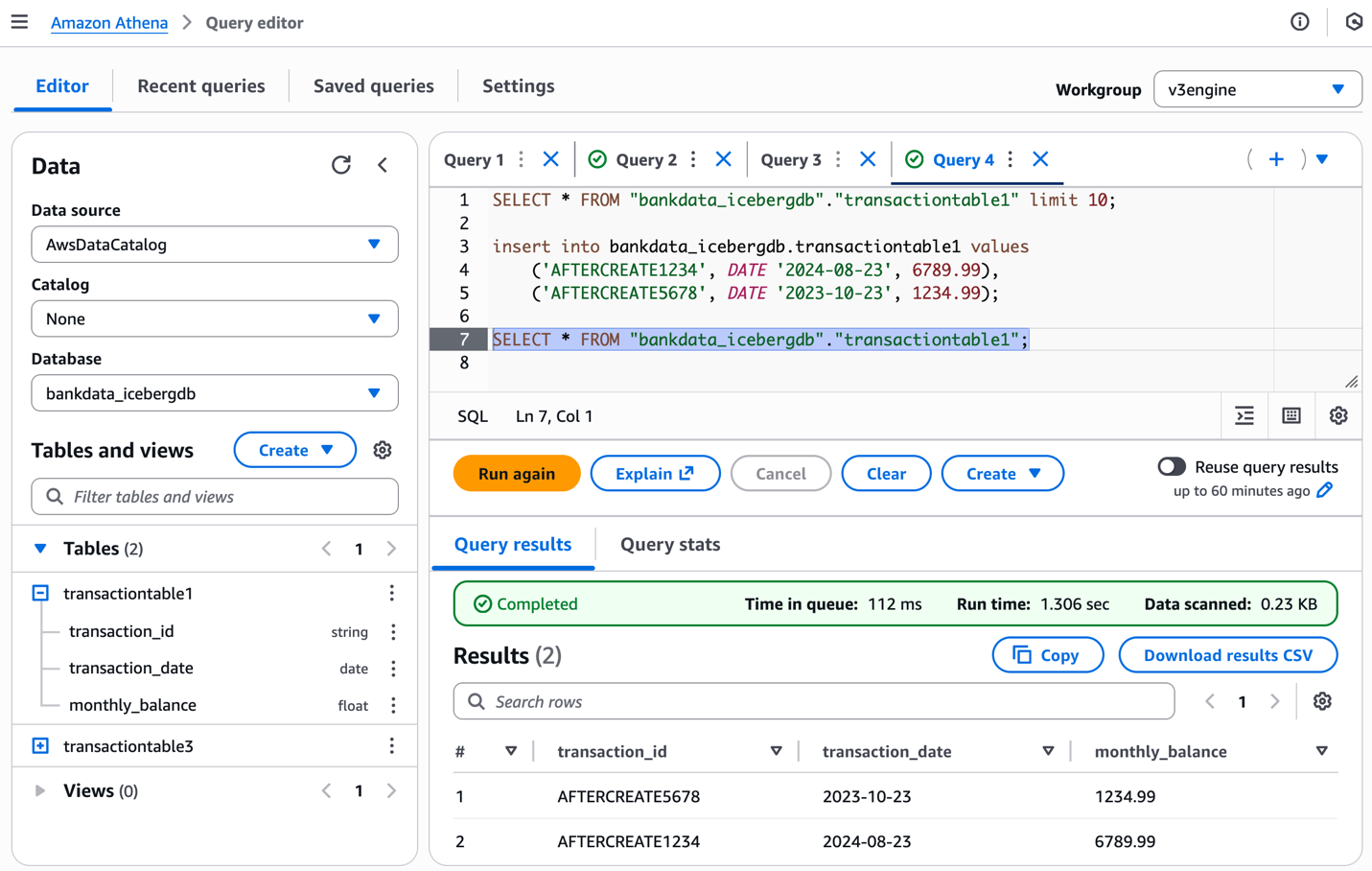Image resolution: width=1372 pixels, height=871 pixels.
Task: Collapse the Data panel sidebar
Action: [382, 165]
